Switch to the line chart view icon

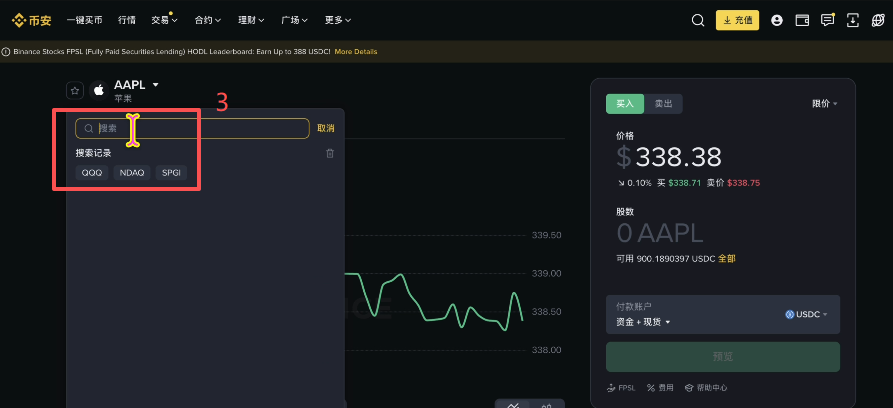[x=513, y=405]
